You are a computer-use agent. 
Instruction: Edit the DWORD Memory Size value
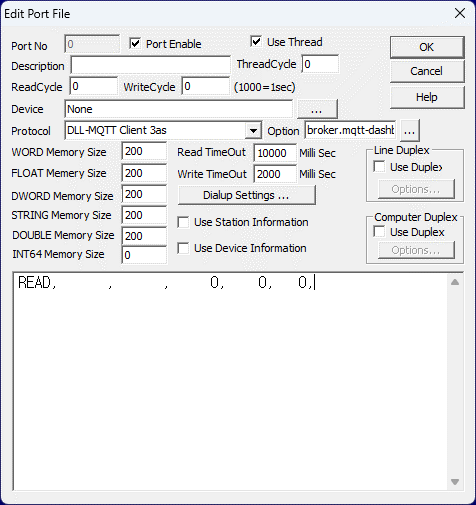click(x=144, y=194)
